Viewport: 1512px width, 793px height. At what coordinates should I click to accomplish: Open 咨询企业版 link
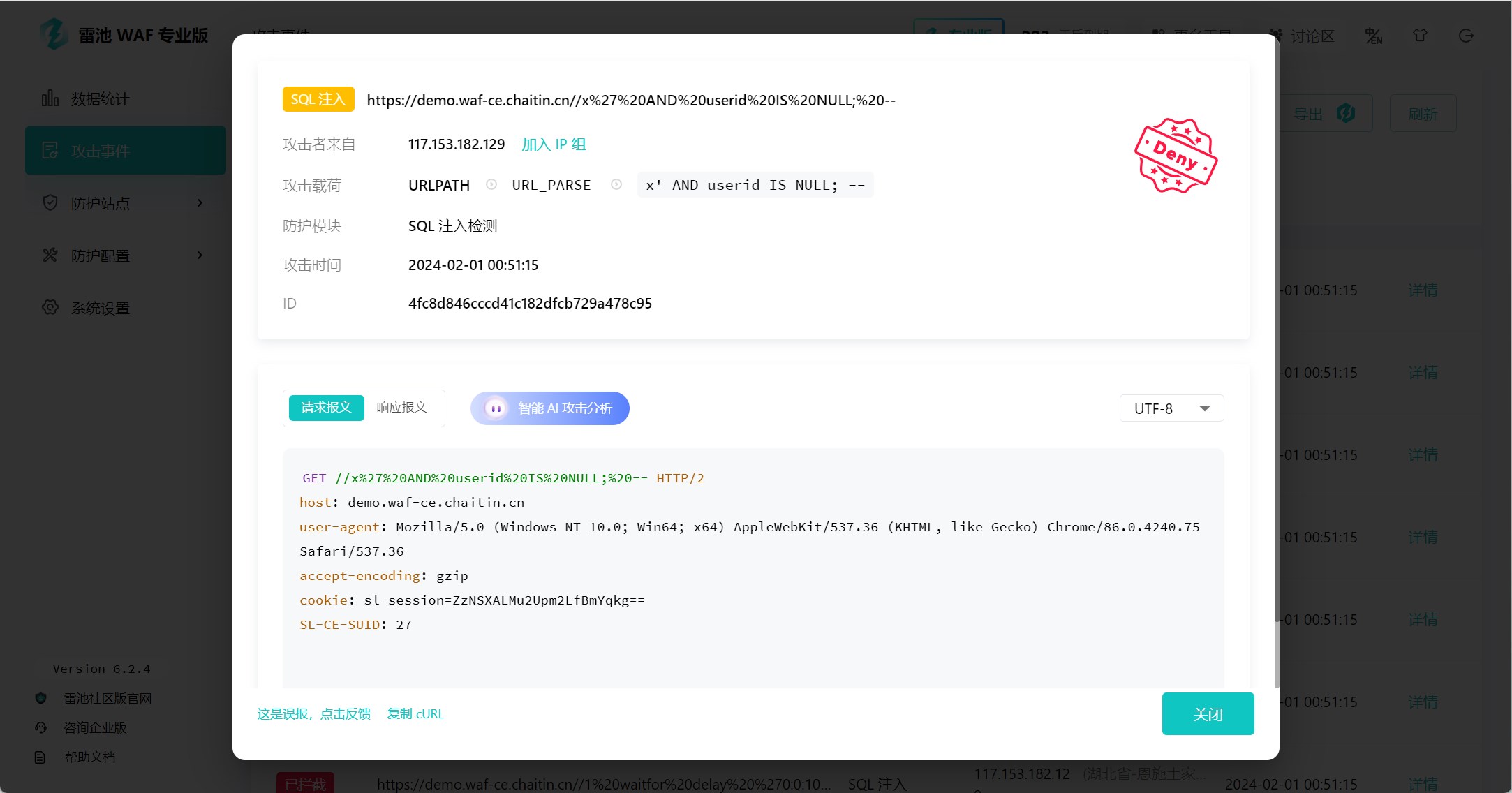tap(96, 728)
